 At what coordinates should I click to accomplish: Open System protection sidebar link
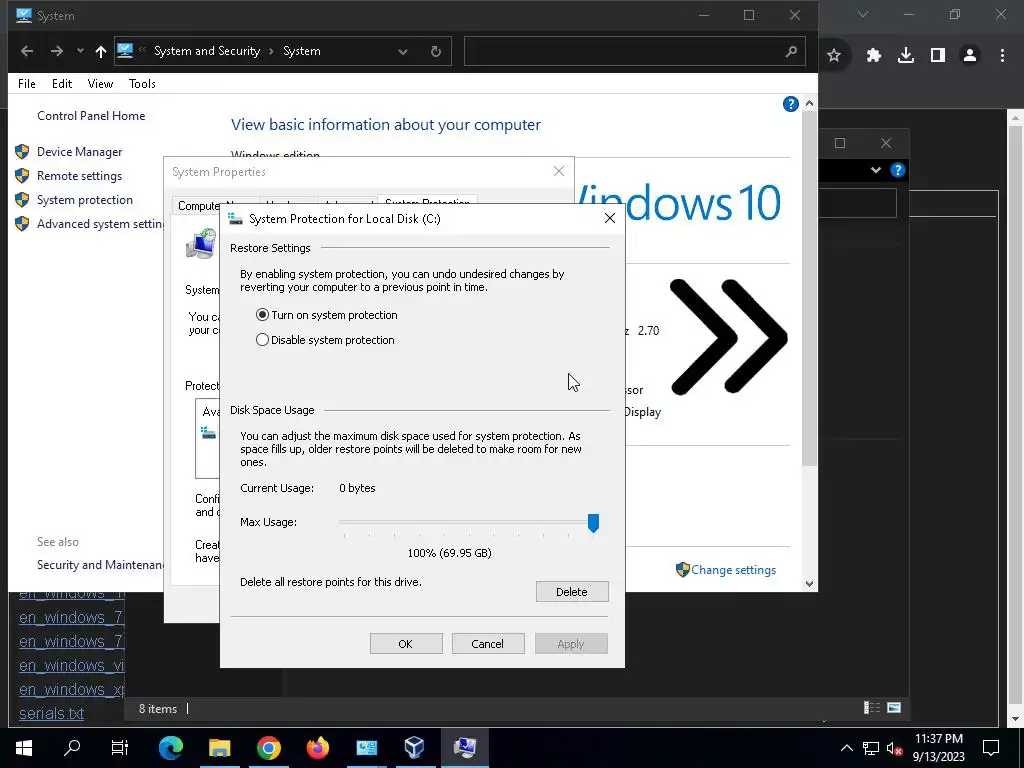click(x=85, y=200)
